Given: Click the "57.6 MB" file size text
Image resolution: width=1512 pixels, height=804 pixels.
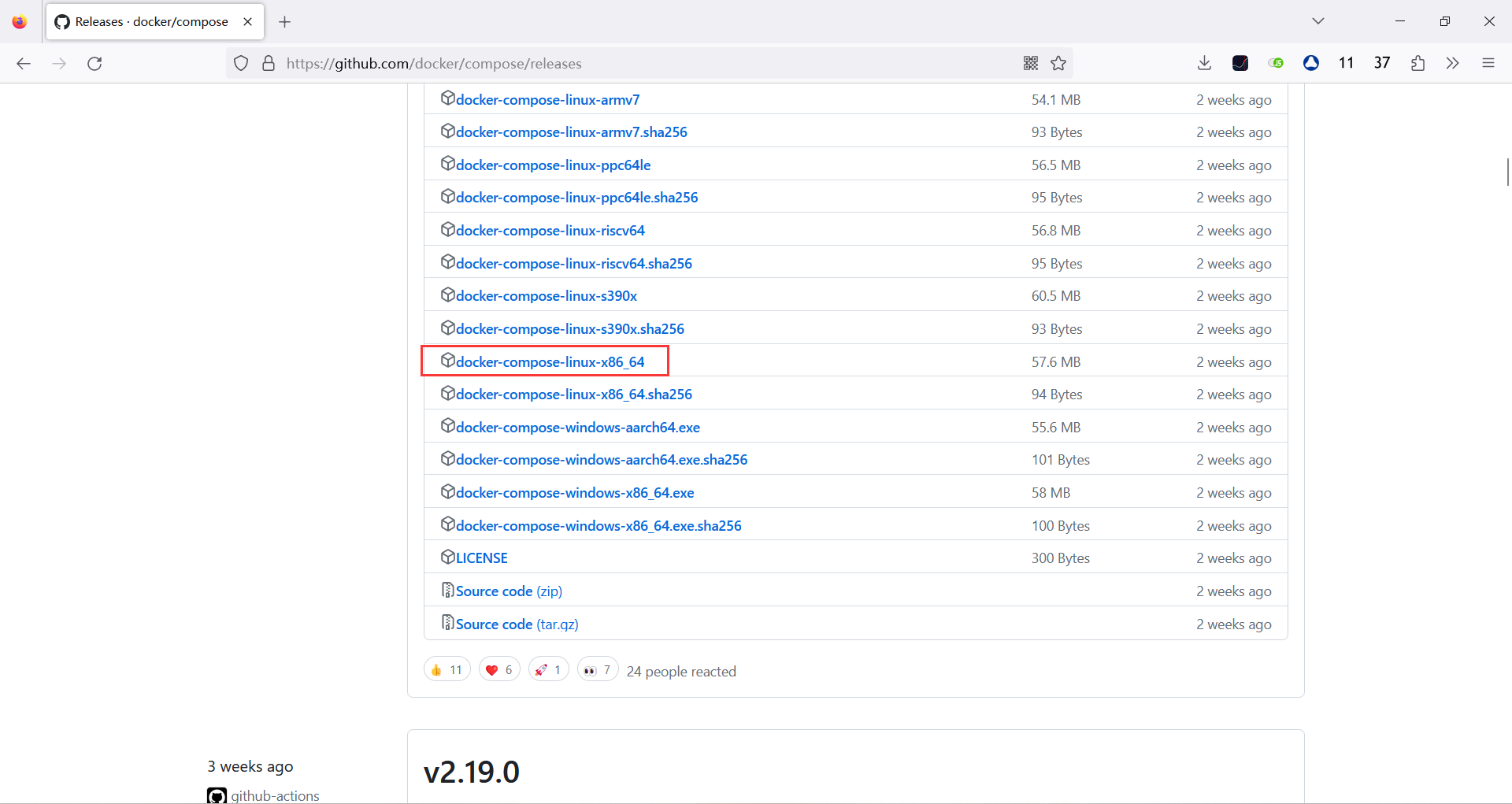Looking at the screenshot, I should (1056, 362).
